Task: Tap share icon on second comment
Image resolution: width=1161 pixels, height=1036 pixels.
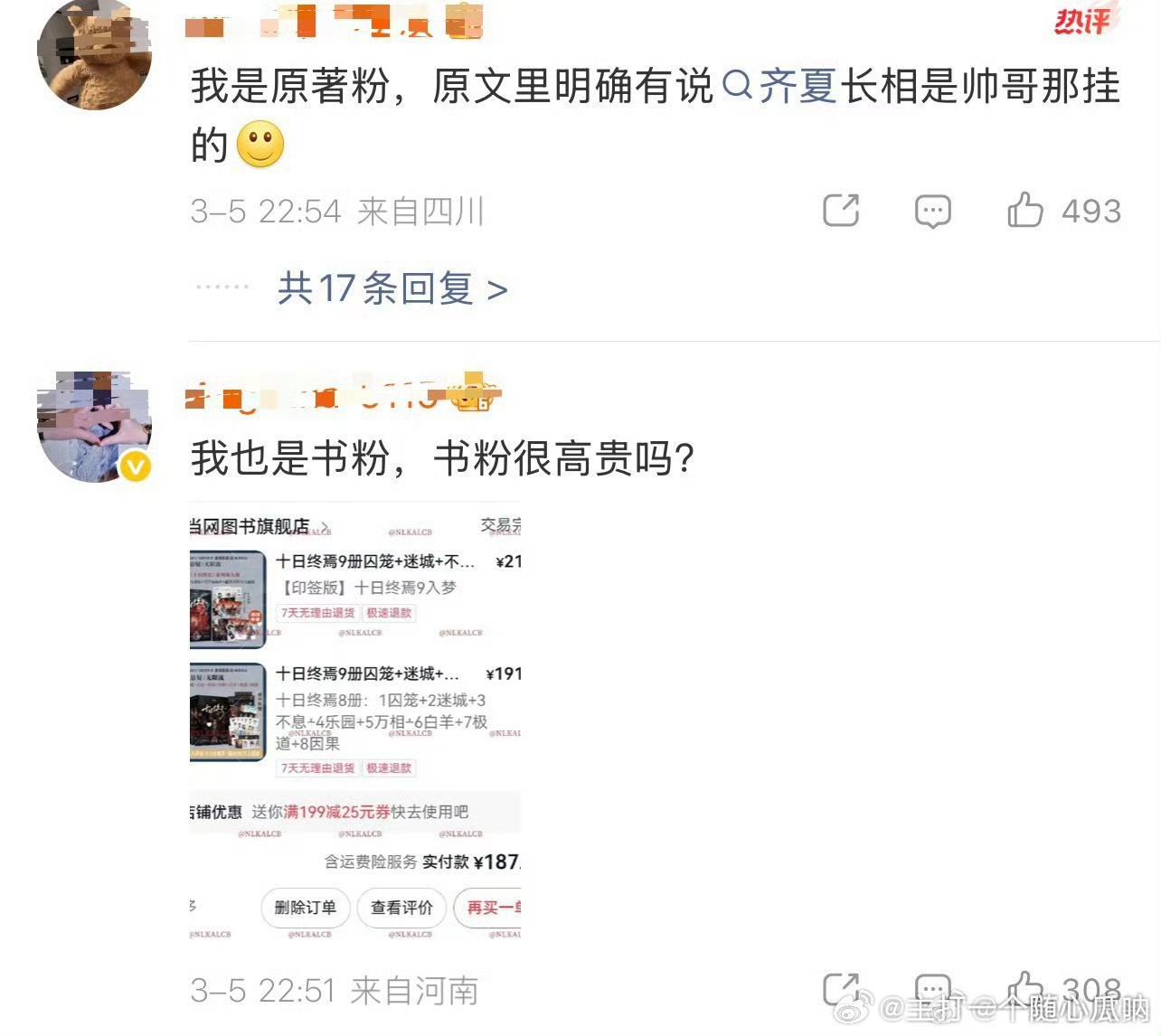Action: 841,990
